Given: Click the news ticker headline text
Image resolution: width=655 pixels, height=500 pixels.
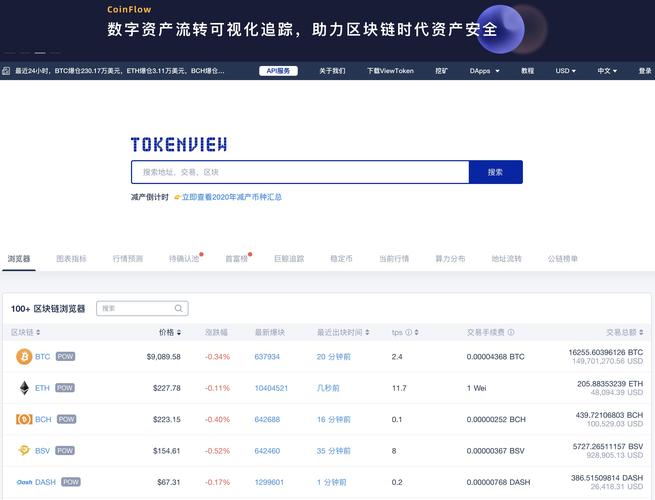Looking at the screenshot, I should [x=120, y=71].
